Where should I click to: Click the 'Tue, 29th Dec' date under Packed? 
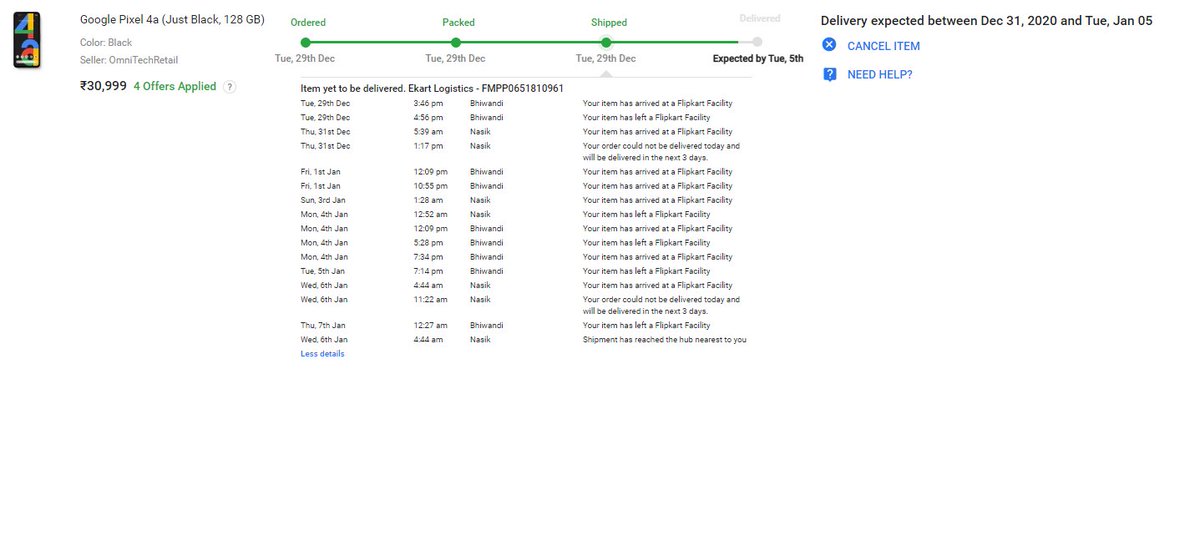[455, 59]
